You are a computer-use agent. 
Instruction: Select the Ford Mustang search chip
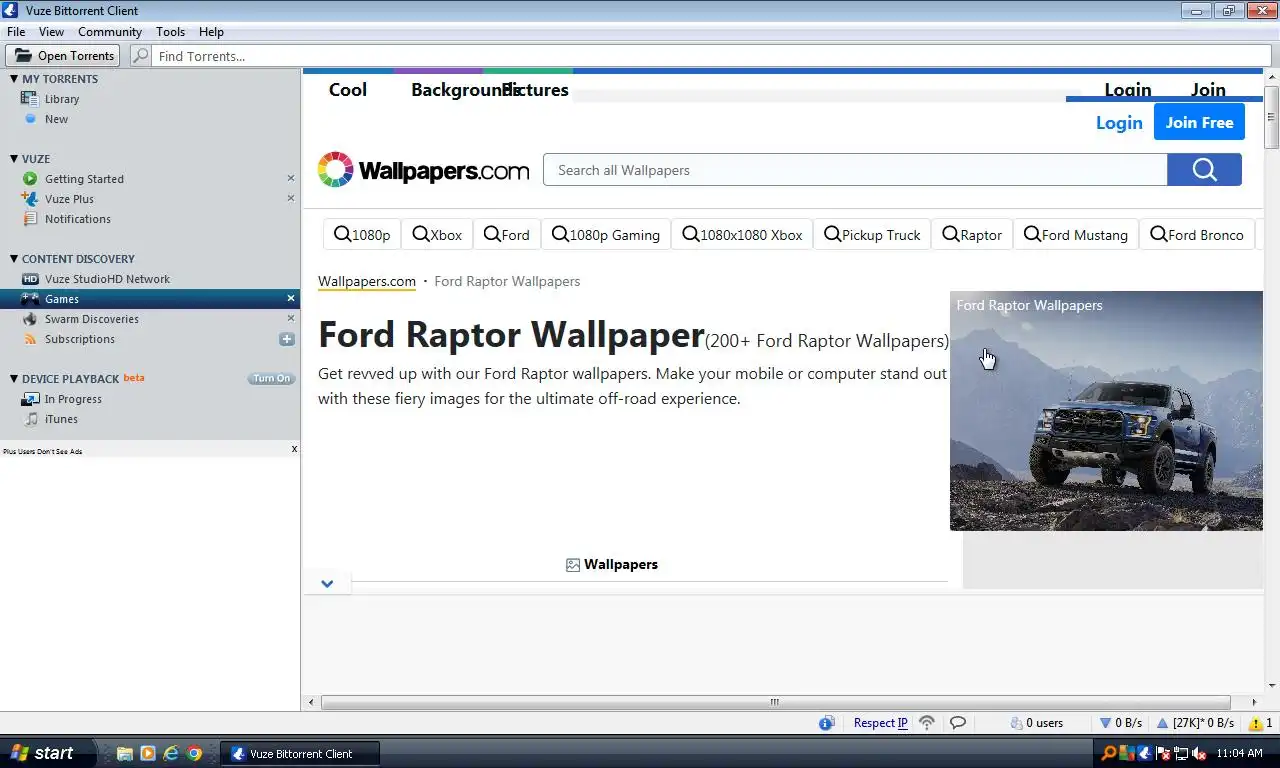(1076, 235)
